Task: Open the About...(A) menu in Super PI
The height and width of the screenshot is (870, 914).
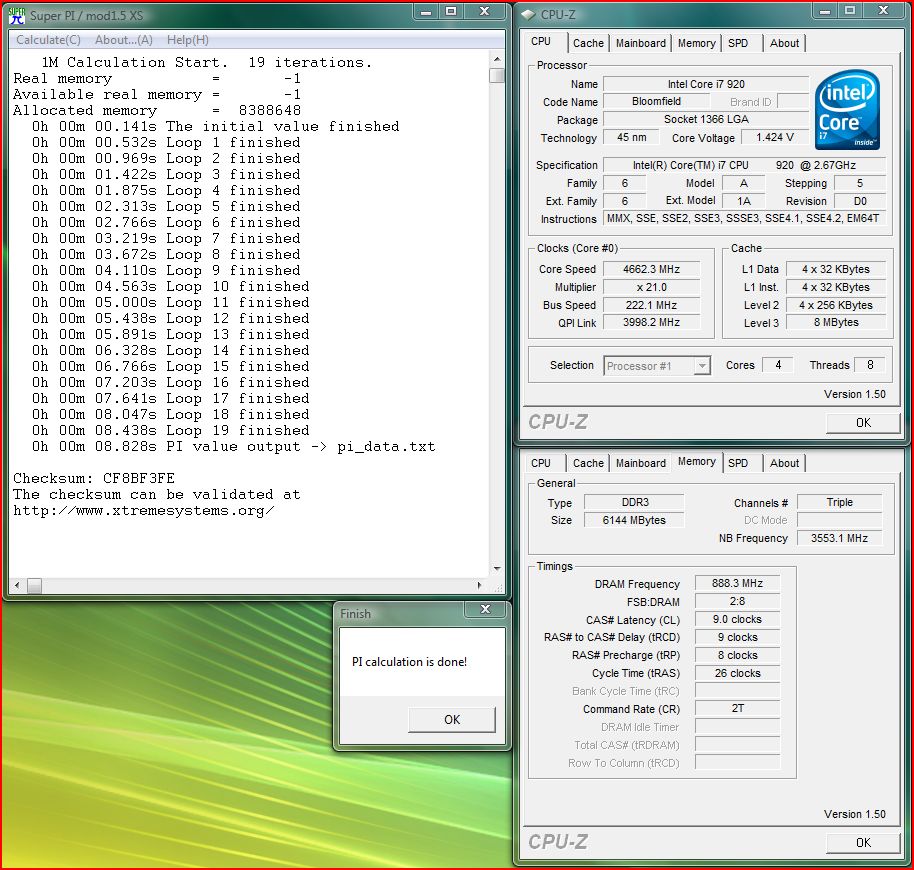Action: [x=124, y=40]
